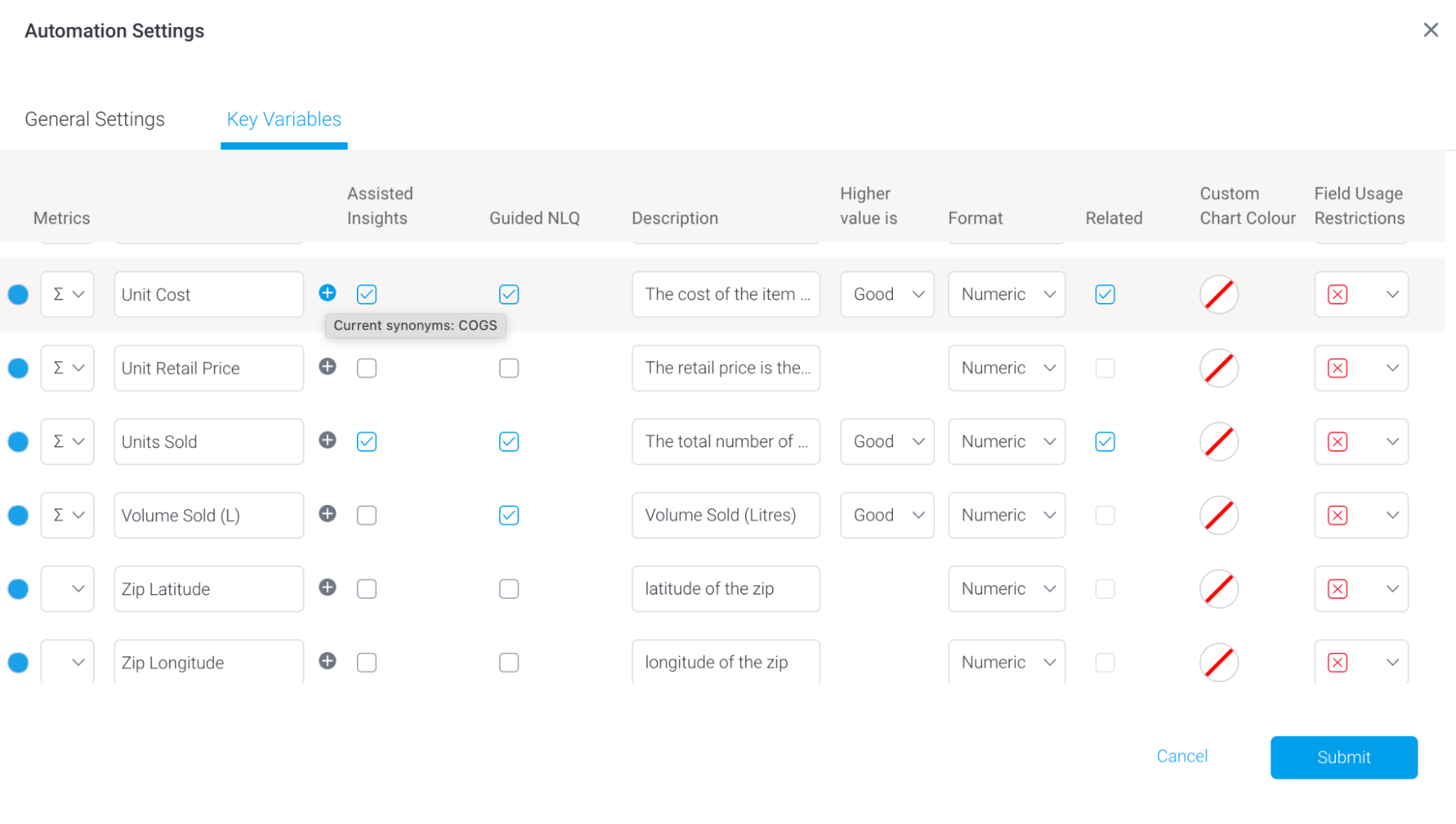Click the blue dot beside Zip Latitude

[x=18, y=589]
